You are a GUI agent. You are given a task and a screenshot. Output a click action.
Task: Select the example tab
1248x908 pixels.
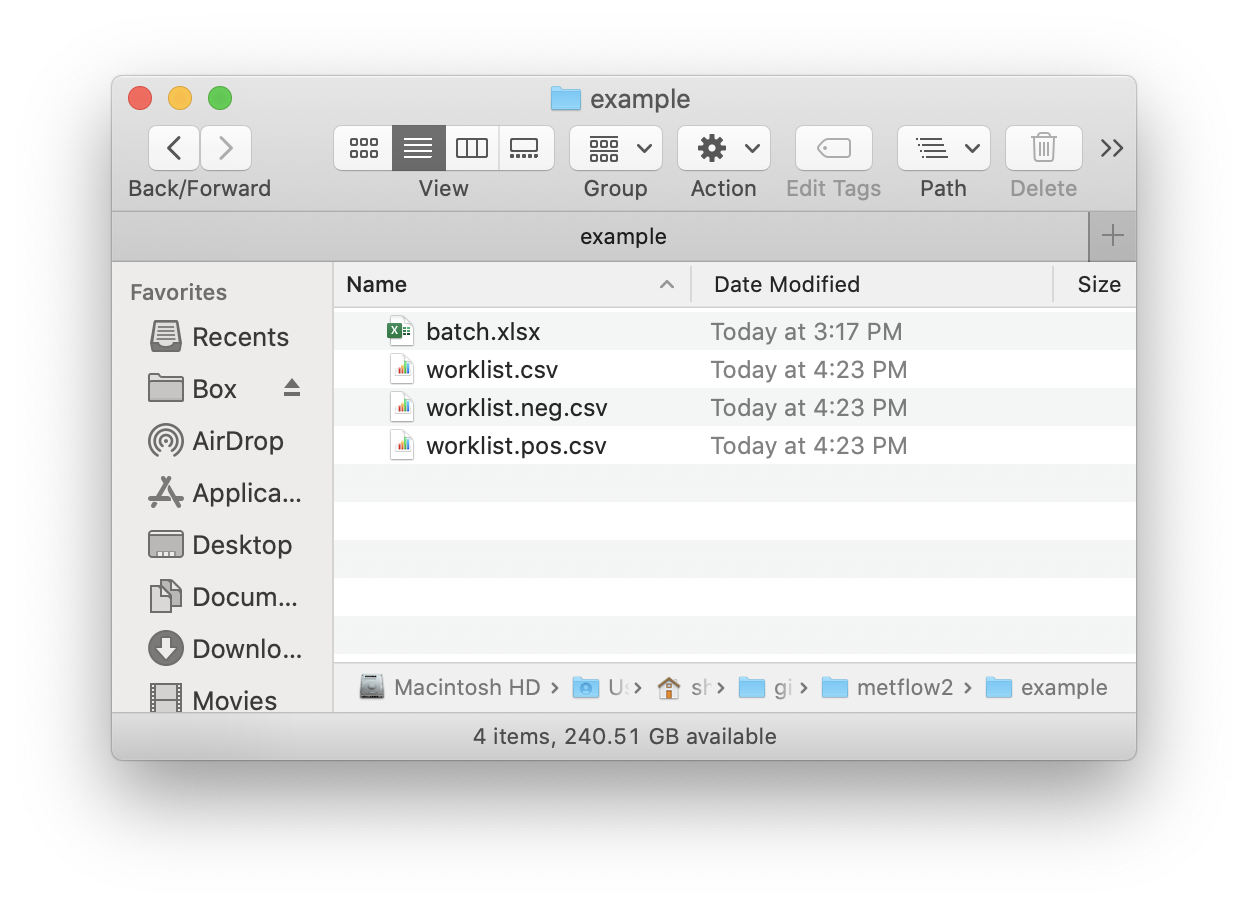(x=622, y=237)
